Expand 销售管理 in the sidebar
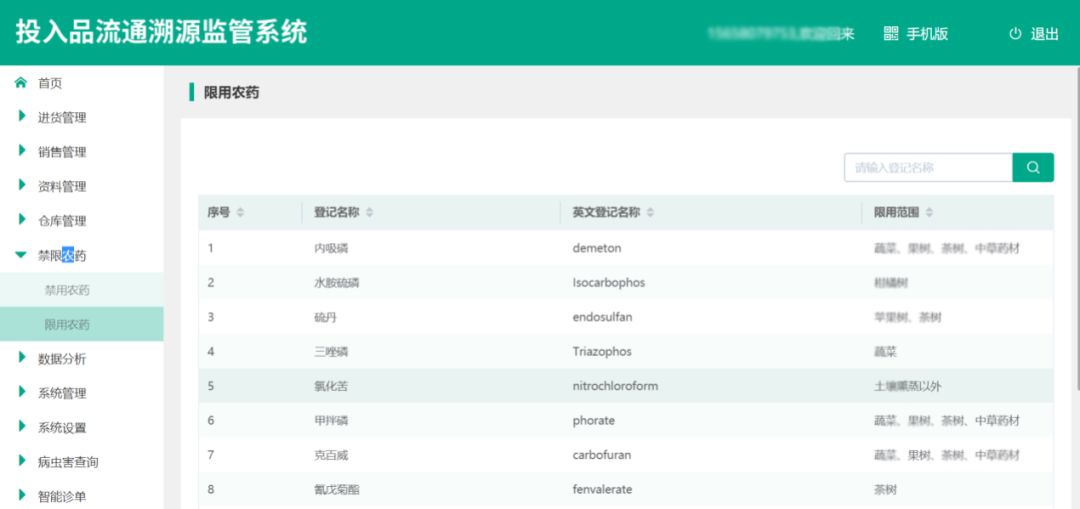 coord(62,152)
